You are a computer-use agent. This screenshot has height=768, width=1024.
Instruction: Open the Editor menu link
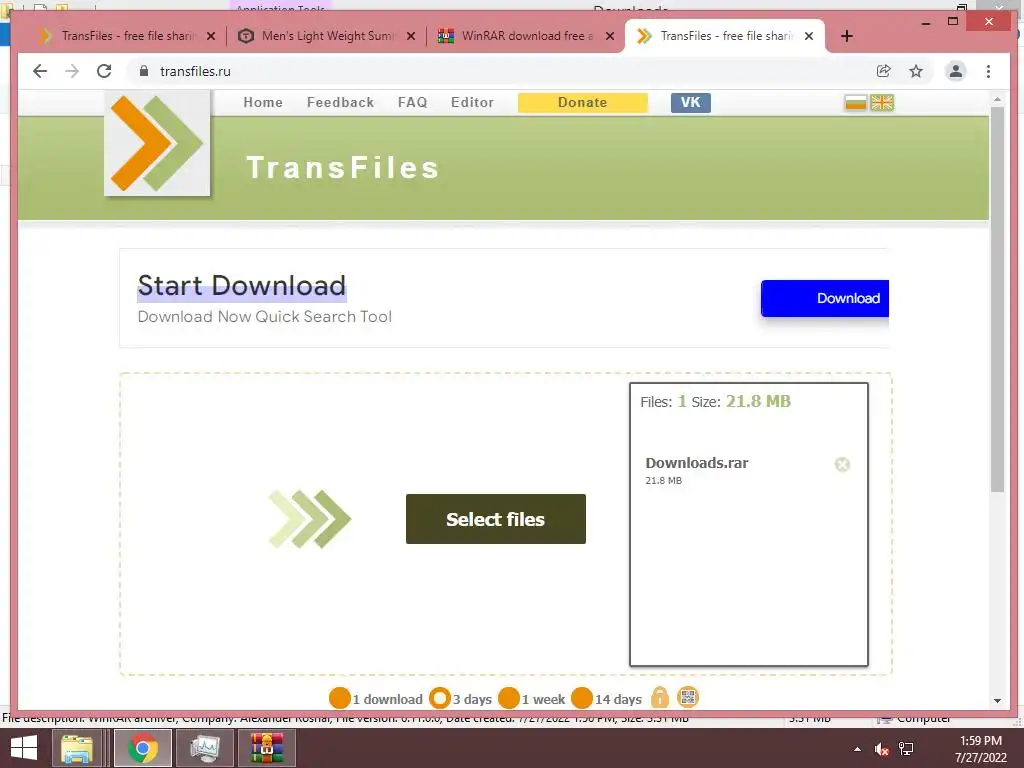pyautogui.click(x=472, y=103)
